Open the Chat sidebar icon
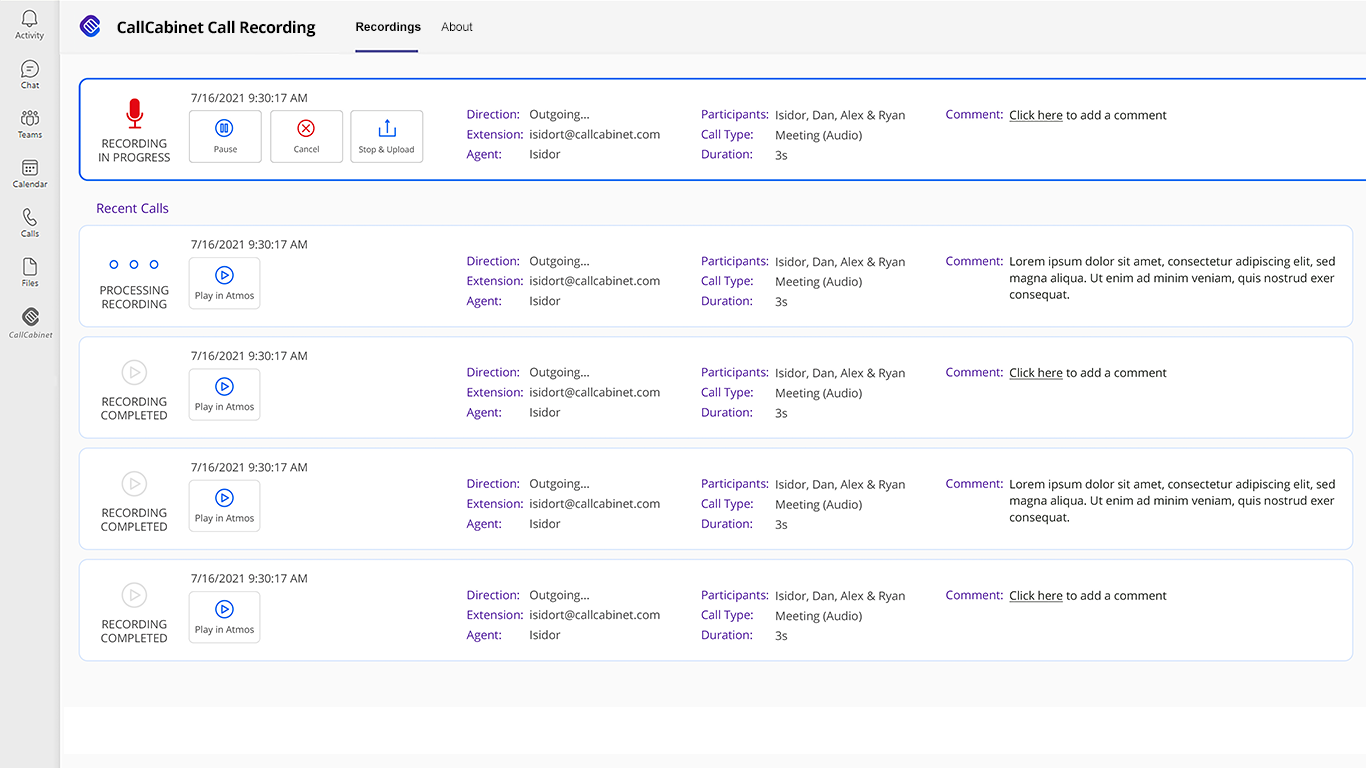This screenshot has width=1366, height=768. pos(30,74)
